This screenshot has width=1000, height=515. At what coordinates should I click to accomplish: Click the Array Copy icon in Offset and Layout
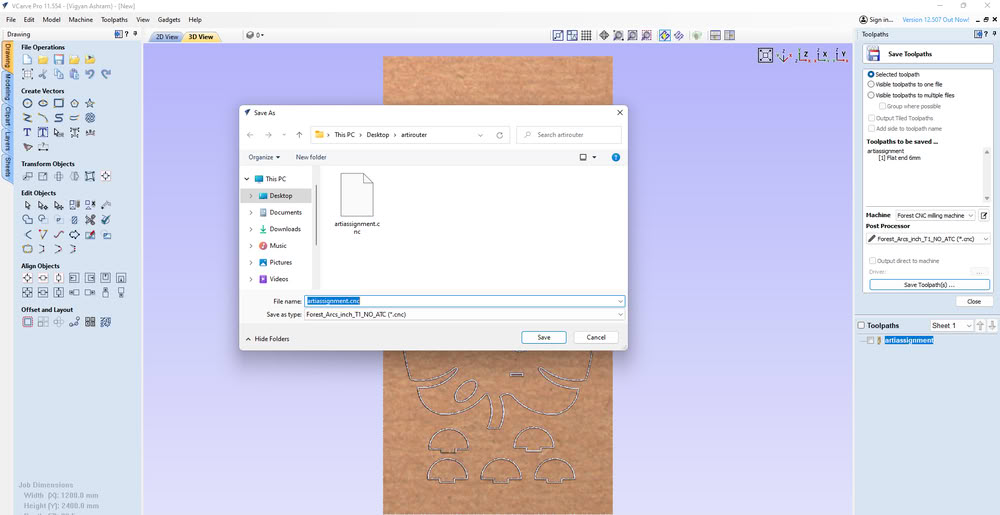tap(43, 322)
